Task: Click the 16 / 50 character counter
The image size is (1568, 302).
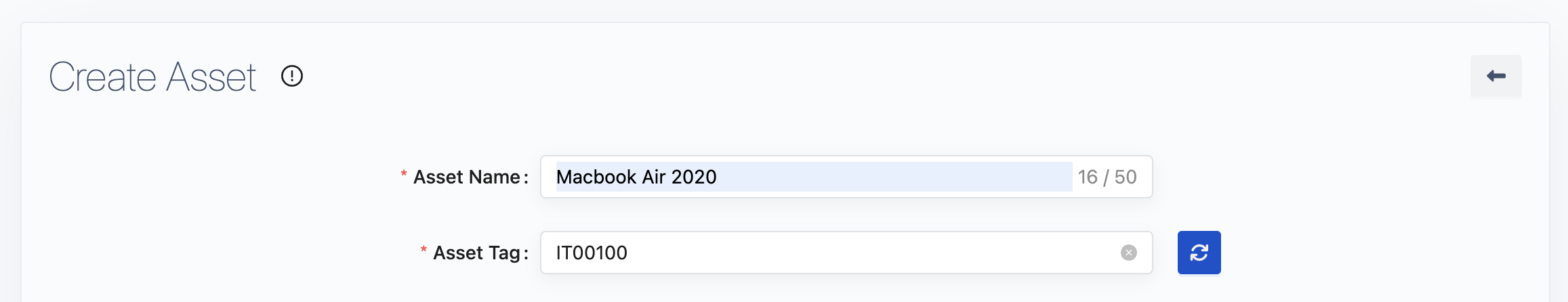Action: 1107,177
